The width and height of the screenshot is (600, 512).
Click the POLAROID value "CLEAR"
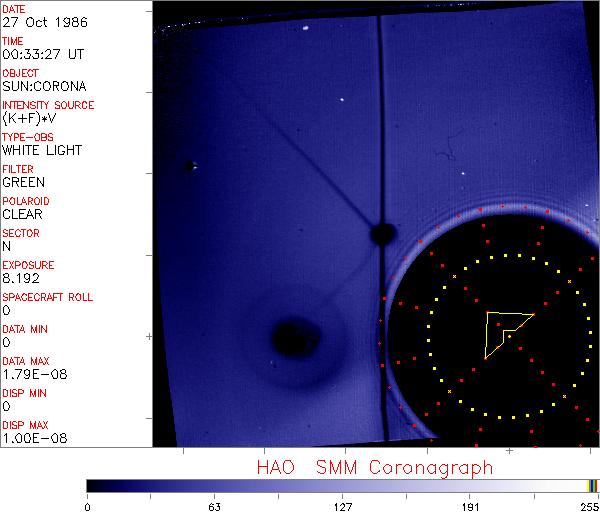(22, 214)
